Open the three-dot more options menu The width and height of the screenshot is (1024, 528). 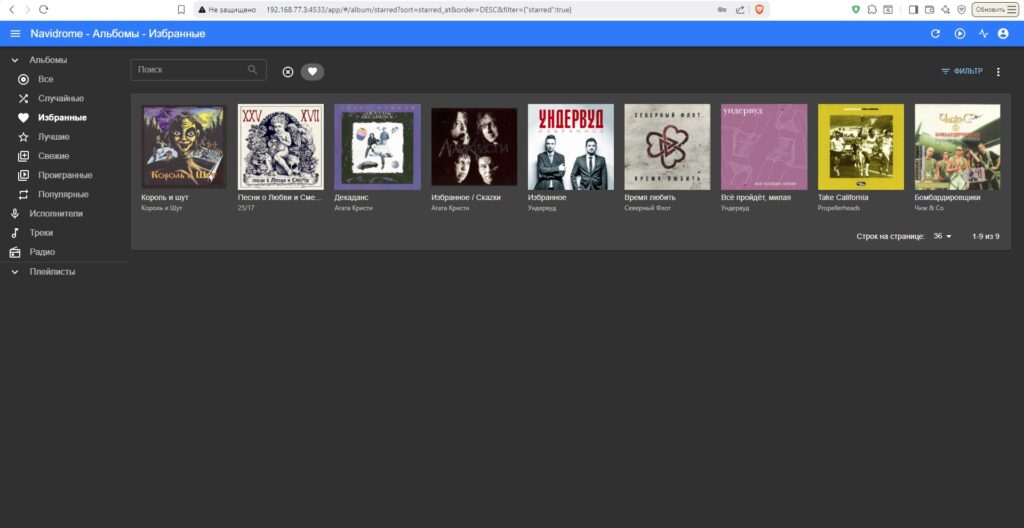point(997,72)
